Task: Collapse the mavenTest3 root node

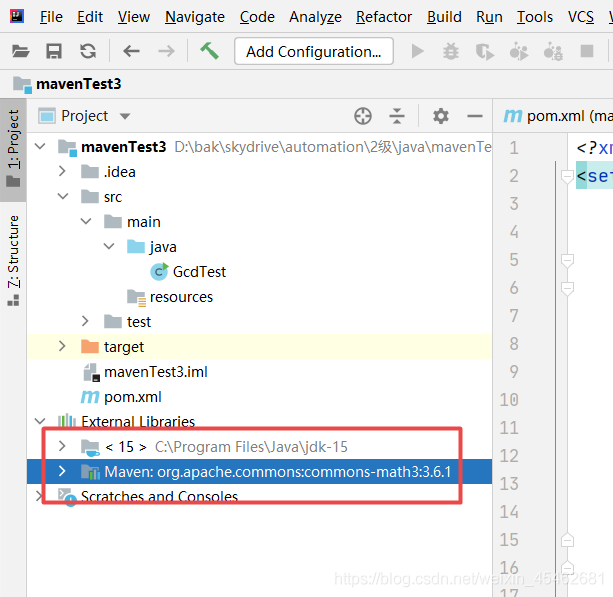Action: point(40,147)
